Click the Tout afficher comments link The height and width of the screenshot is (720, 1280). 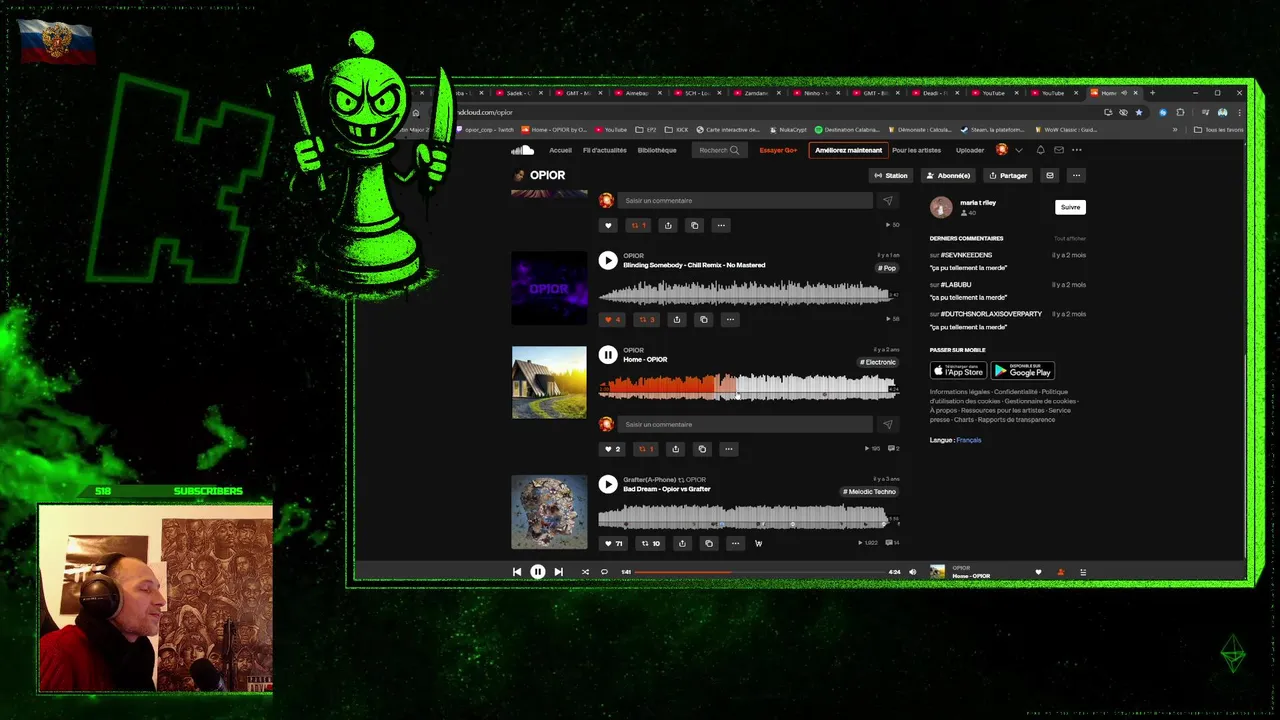(1070, 239)
